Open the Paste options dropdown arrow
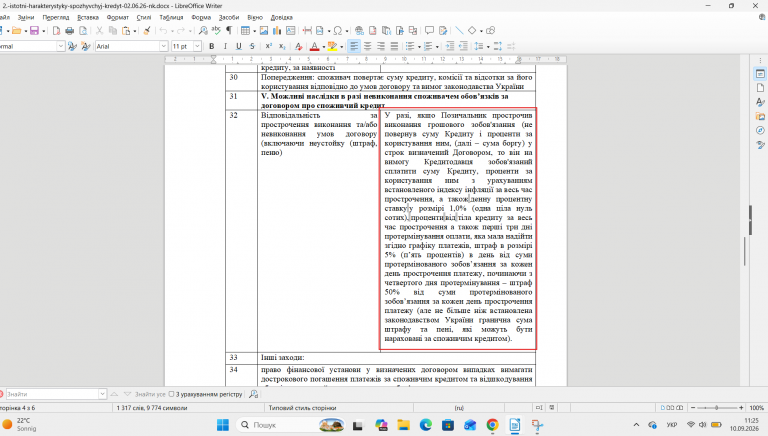This screenshot has width=768, height=436. 135,31
